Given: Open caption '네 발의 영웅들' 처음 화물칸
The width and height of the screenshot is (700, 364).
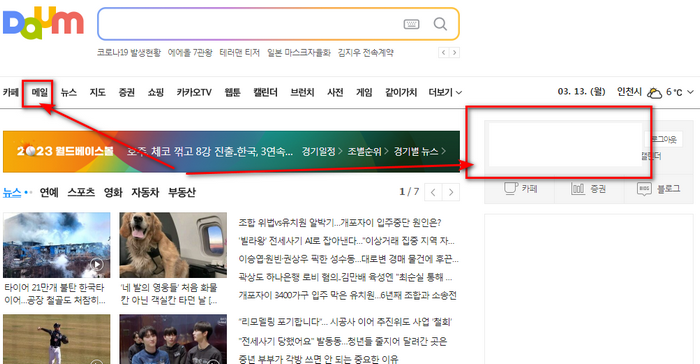Looking at the screenshot, I should point(169,293).
